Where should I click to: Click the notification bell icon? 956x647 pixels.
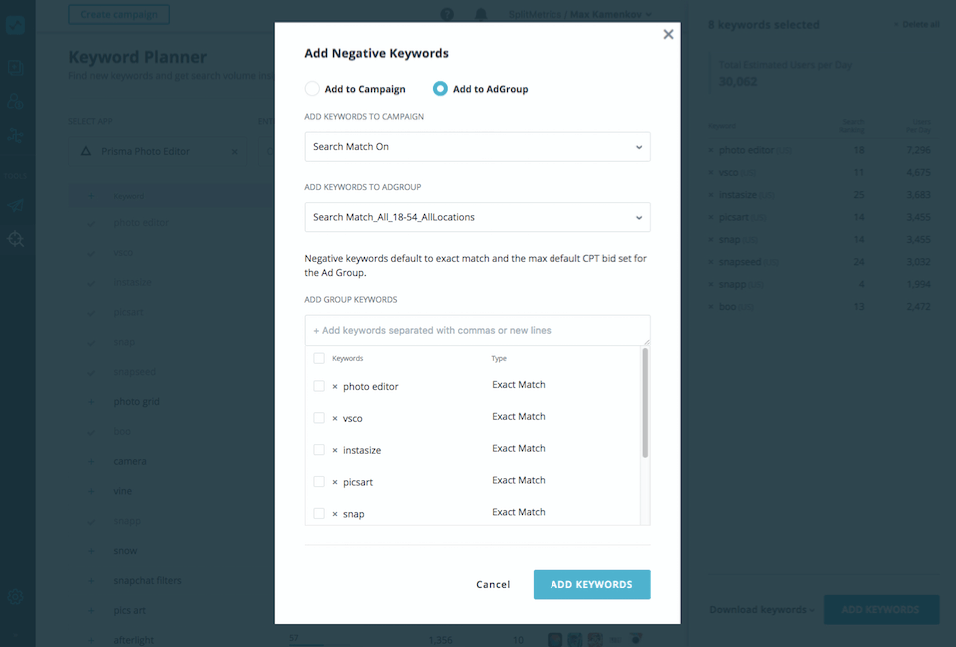[481, 12]
